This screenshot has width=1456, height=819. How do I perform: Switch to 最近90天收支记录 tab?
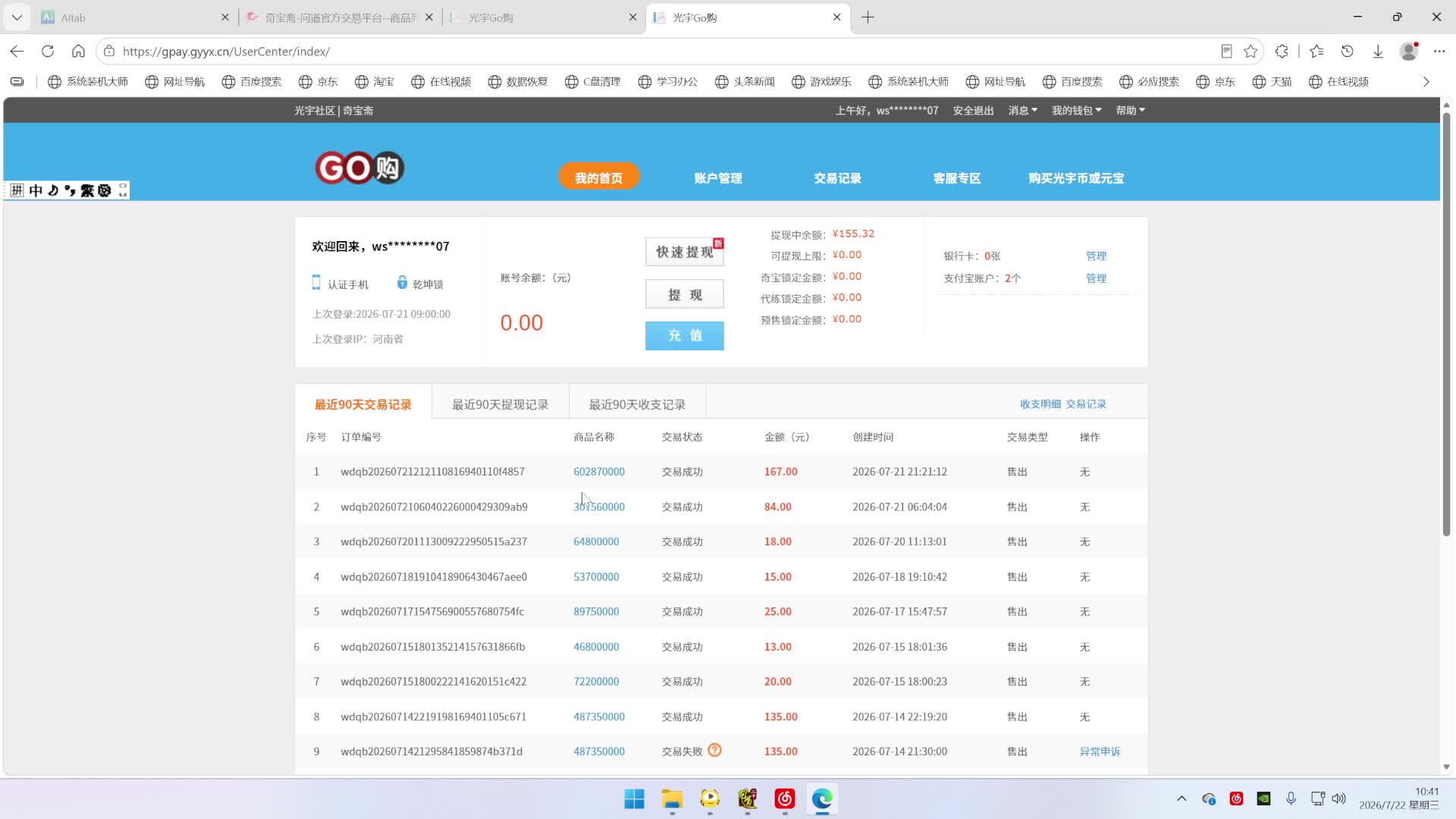point(637,404)
